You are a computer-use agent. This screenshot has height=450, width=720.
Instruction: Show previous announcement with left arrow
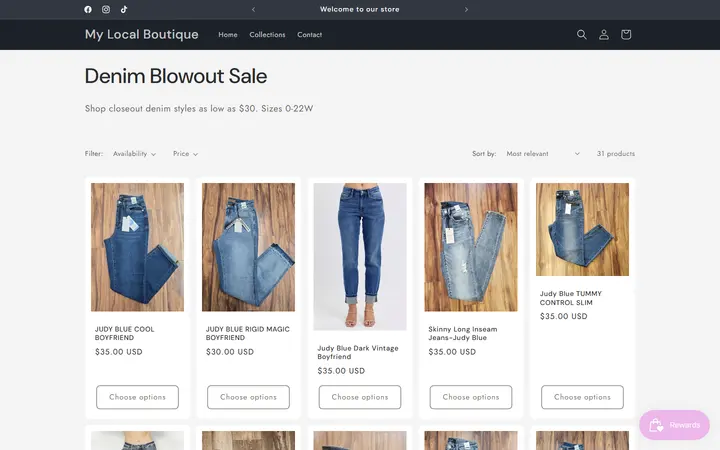coord(253,9)
